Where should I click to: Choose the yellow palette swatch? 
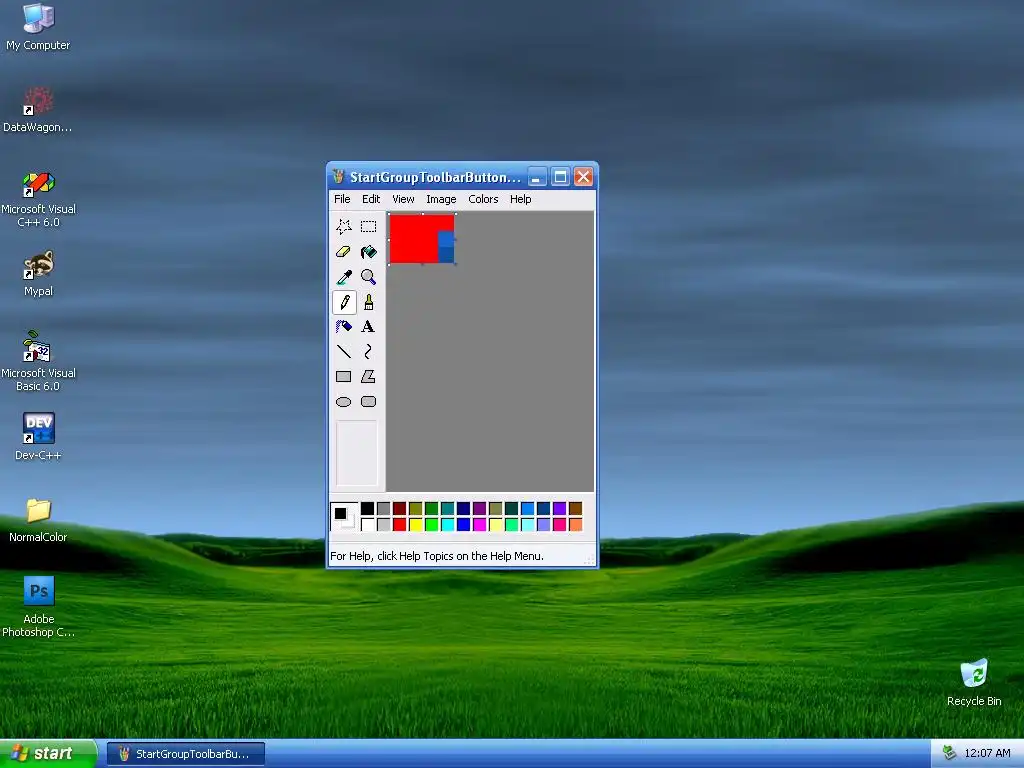(x=415, y=524)
